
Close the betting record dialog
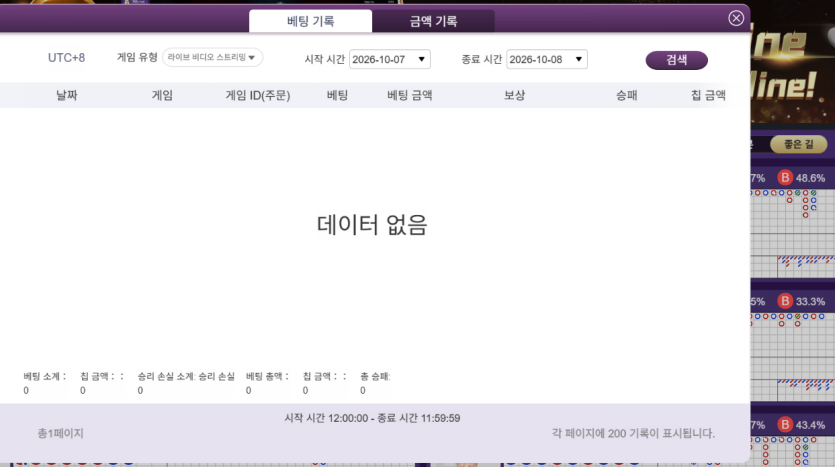tap(735, 19)
